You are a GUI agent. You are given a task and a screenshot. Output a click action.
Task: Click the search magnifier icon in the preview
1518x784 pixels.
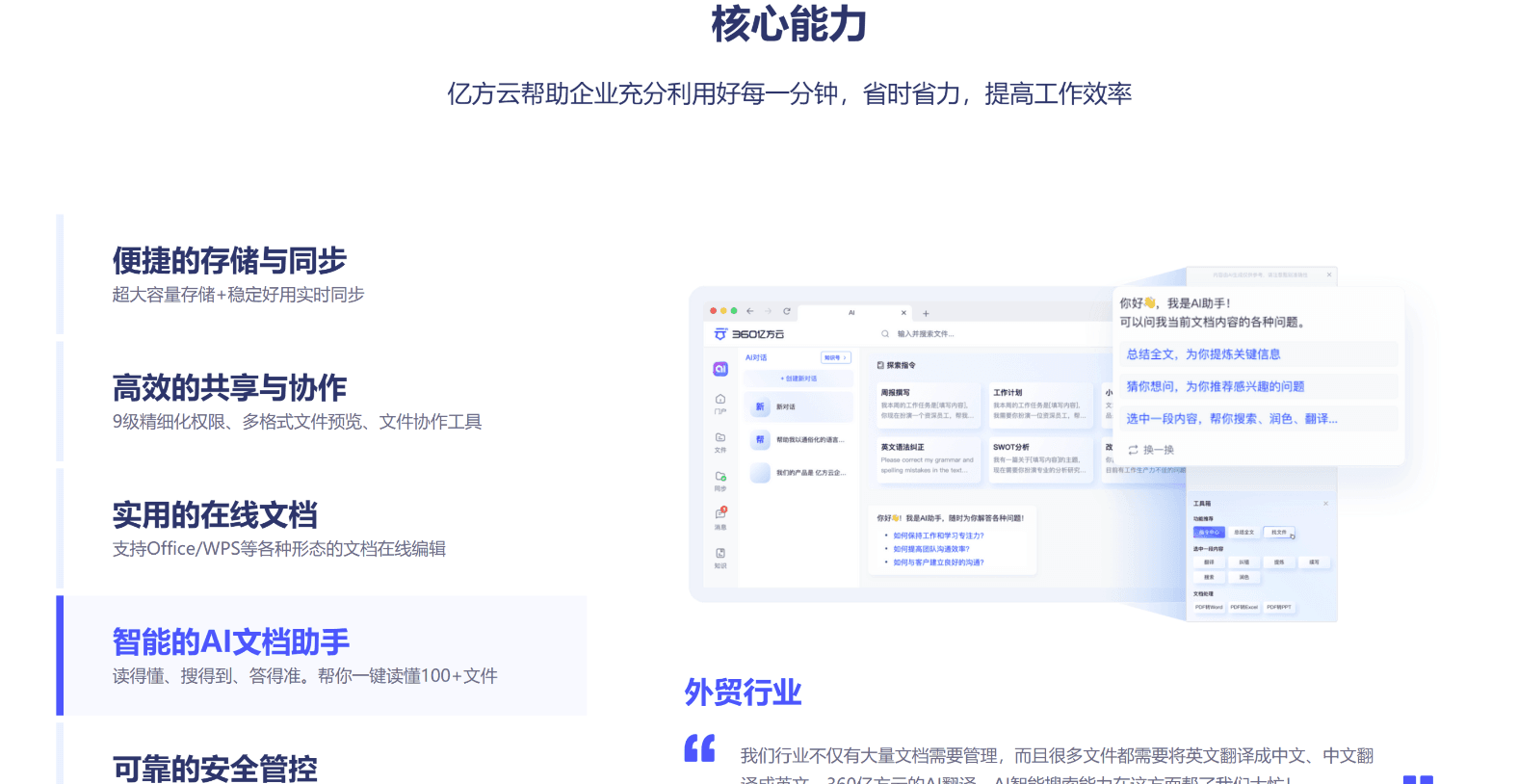885,334
